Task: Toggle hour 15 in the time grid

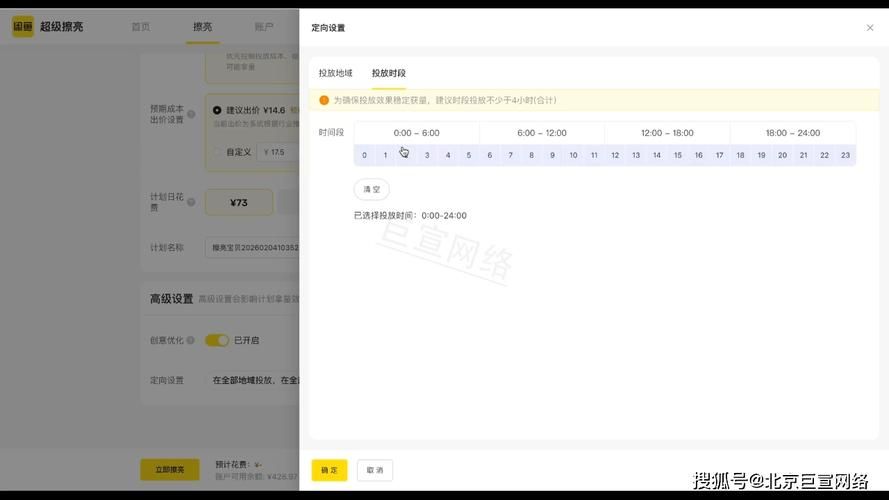Action: pyautogui.click(x=678, y=155)
